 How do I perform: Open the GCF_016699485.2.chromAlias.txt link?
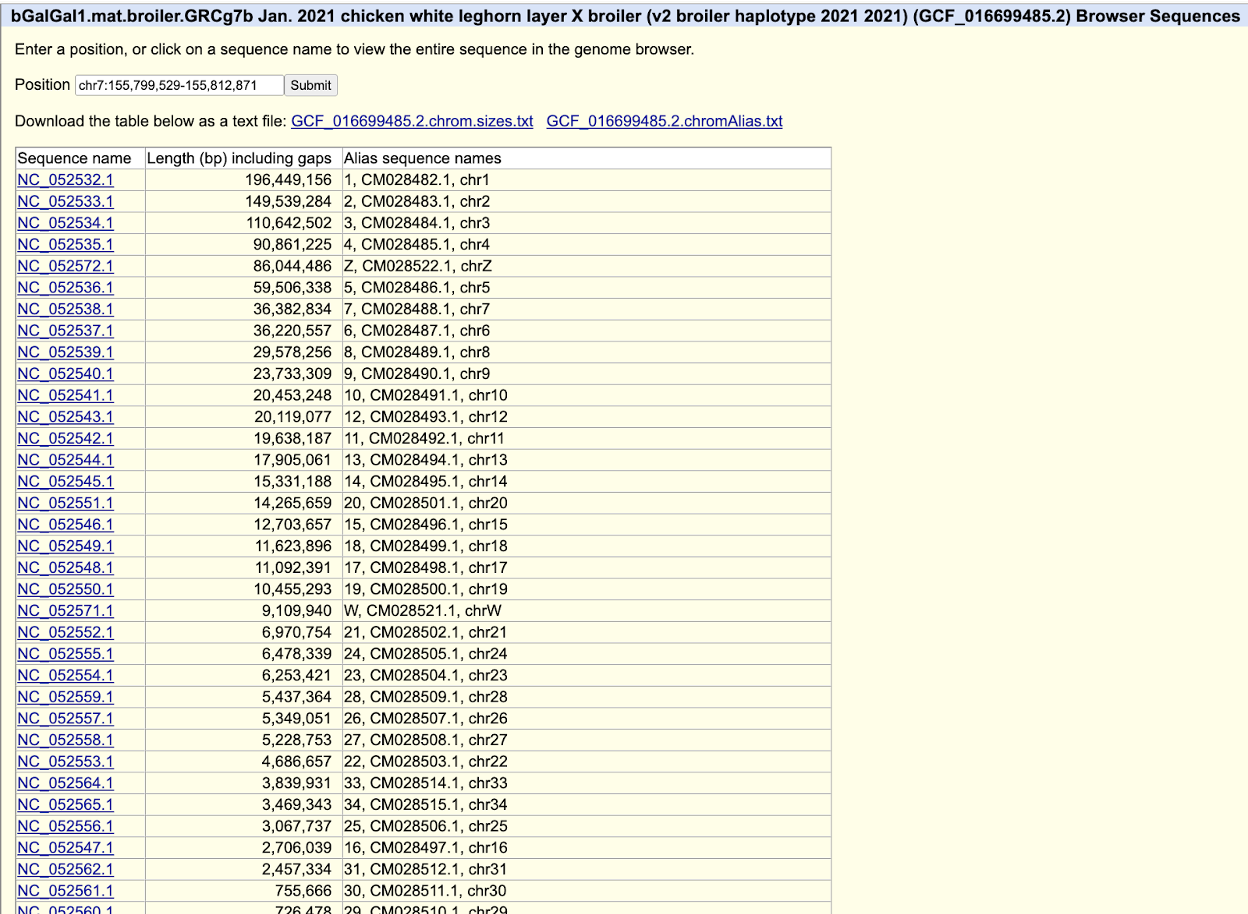pos(664,121)
